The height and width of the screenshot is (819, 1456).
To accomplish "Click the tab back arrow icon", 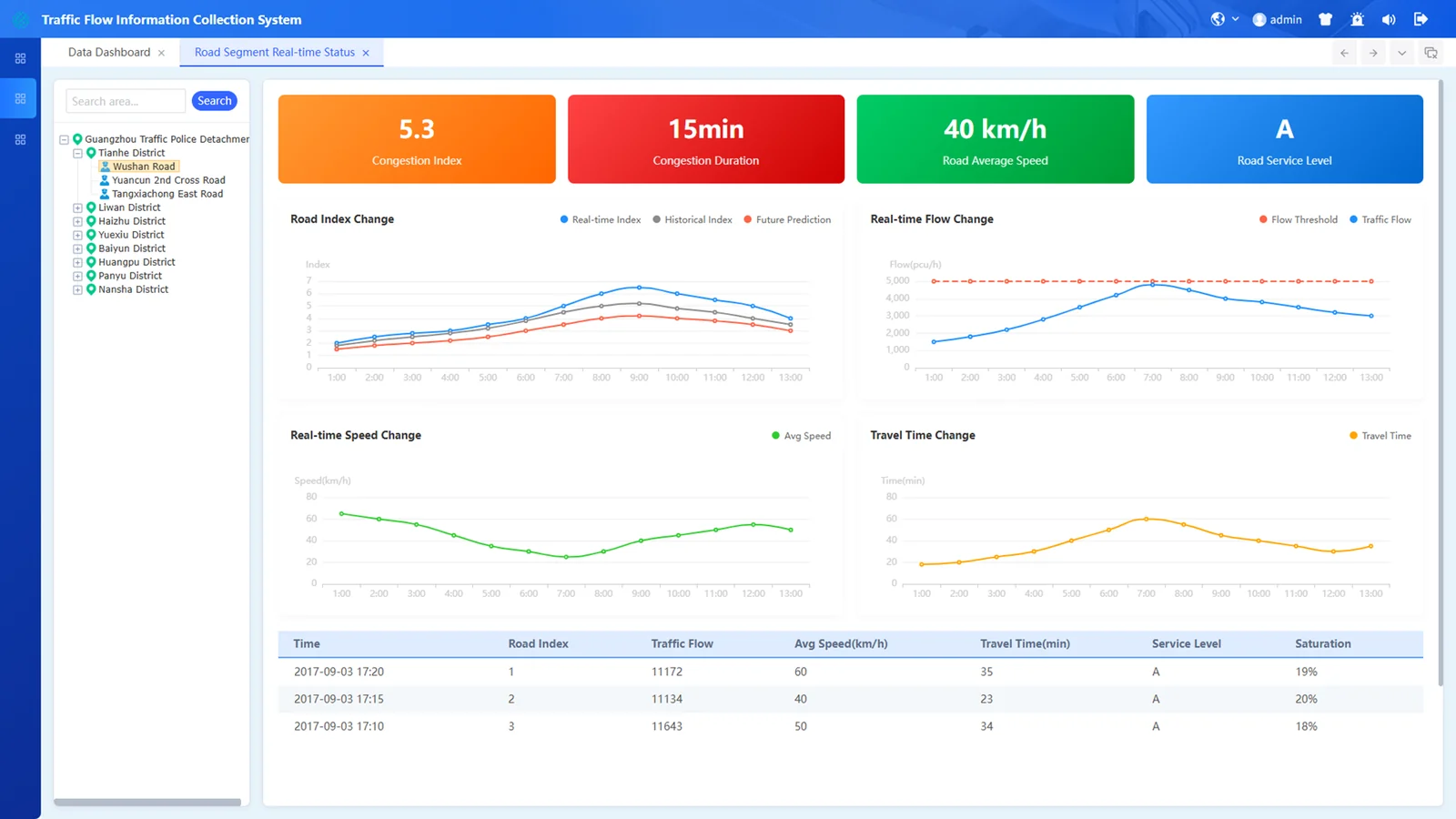I will [x=1344, y=53].
